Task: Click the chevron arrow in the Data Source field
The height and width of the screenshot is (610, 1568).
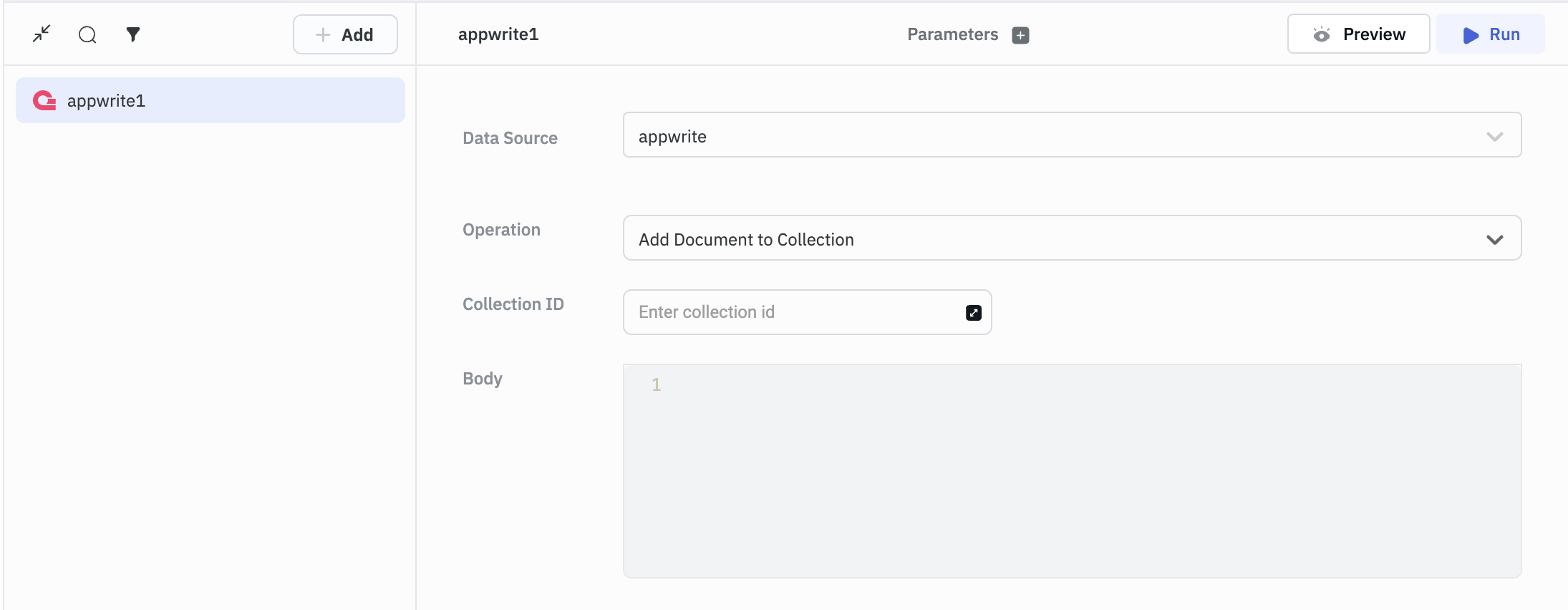Action: [x=1494, y=137]
